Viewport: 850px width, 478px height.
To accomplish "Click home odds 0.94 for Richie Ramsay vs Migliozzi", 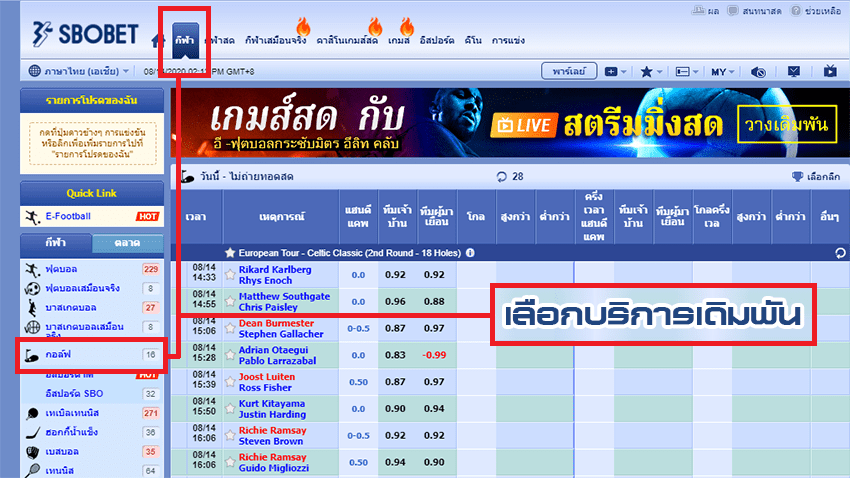I will tap(395, 462).
